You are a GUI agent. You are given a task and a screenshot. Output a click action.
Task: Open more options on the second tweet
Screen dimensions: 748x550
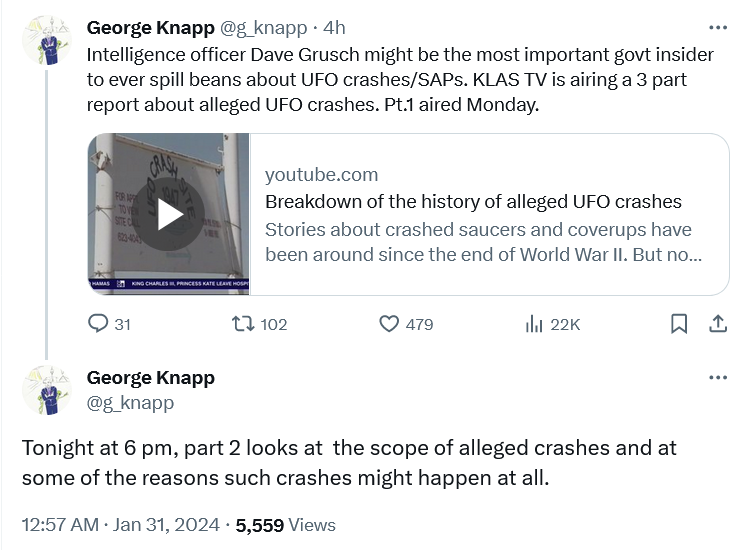point(717,378)
